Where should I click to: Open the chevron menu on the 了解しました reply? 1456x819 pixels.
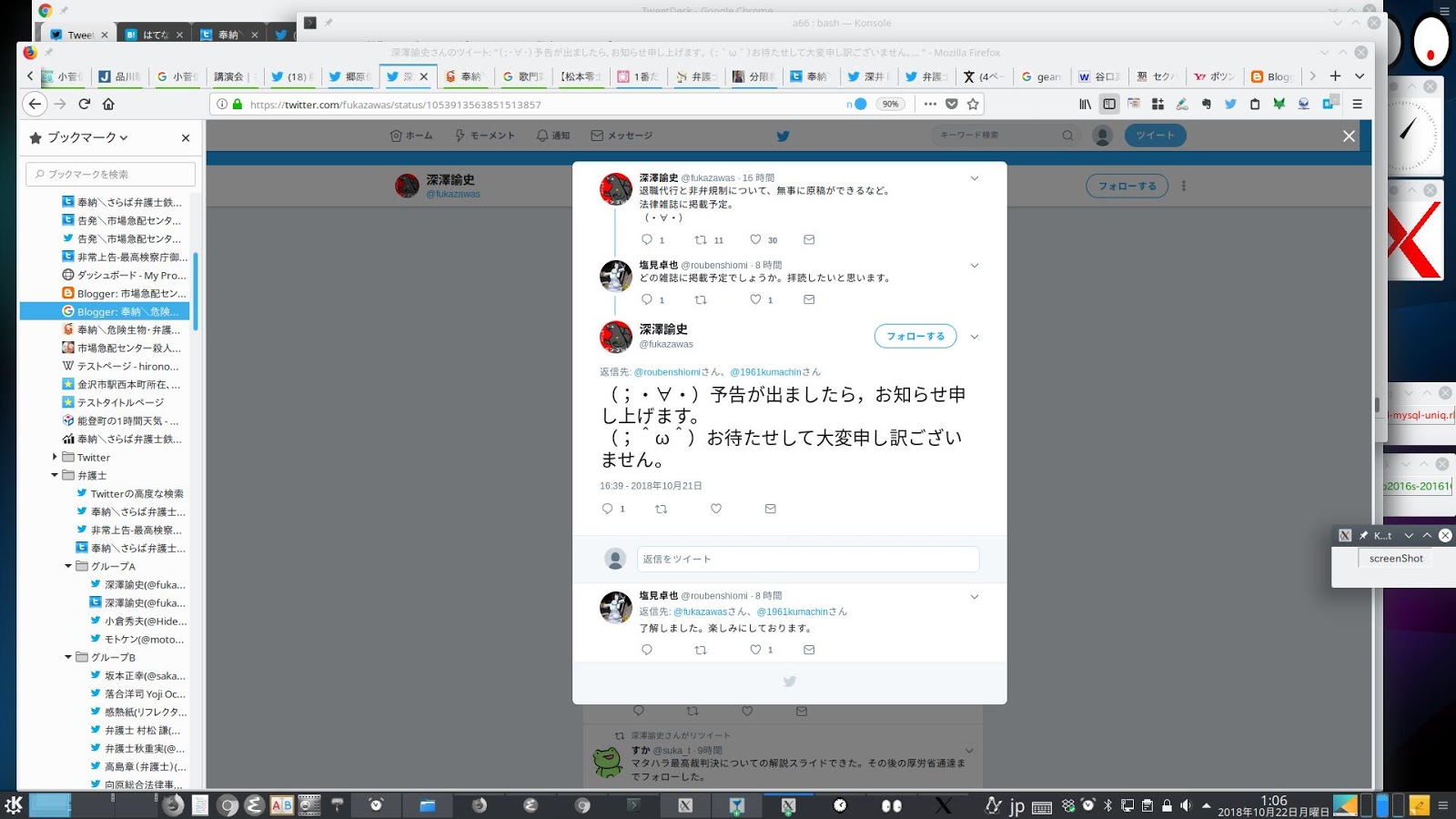(975, 597)
